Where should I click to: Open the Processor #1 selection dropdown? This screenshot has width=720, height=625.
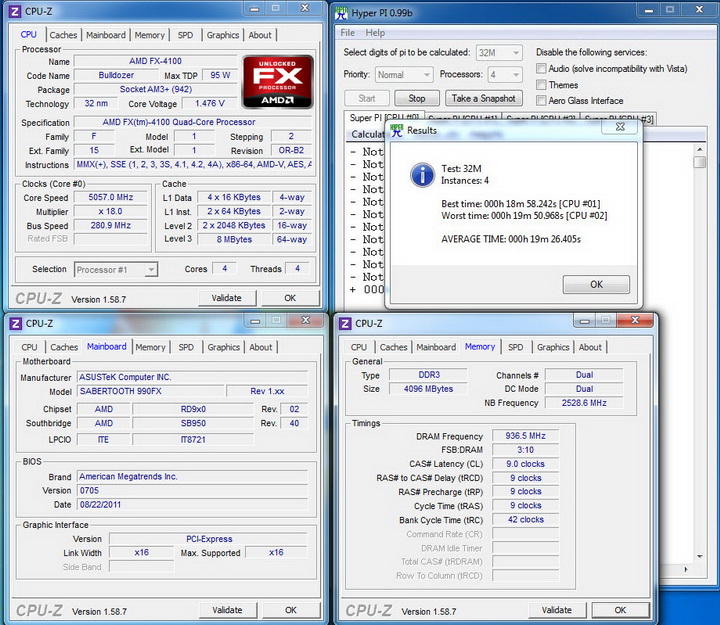[x=116, y=270]
